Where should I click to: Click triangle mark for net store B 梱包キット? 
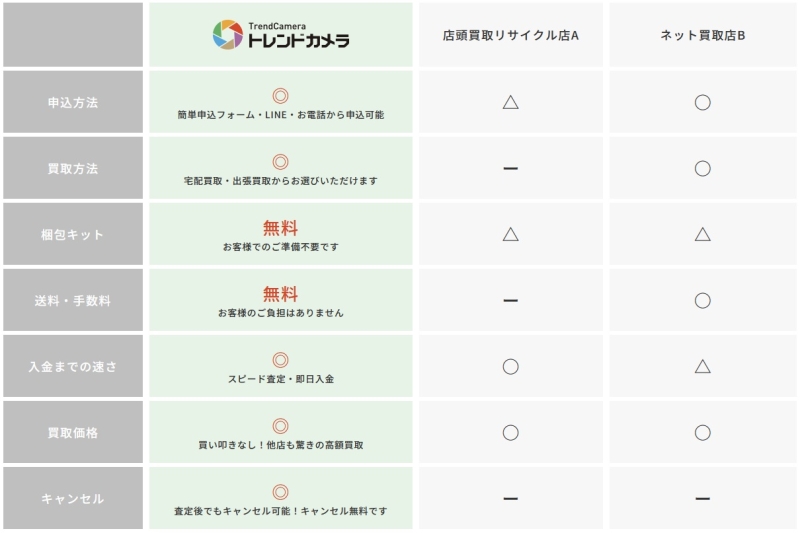[702, 234]
